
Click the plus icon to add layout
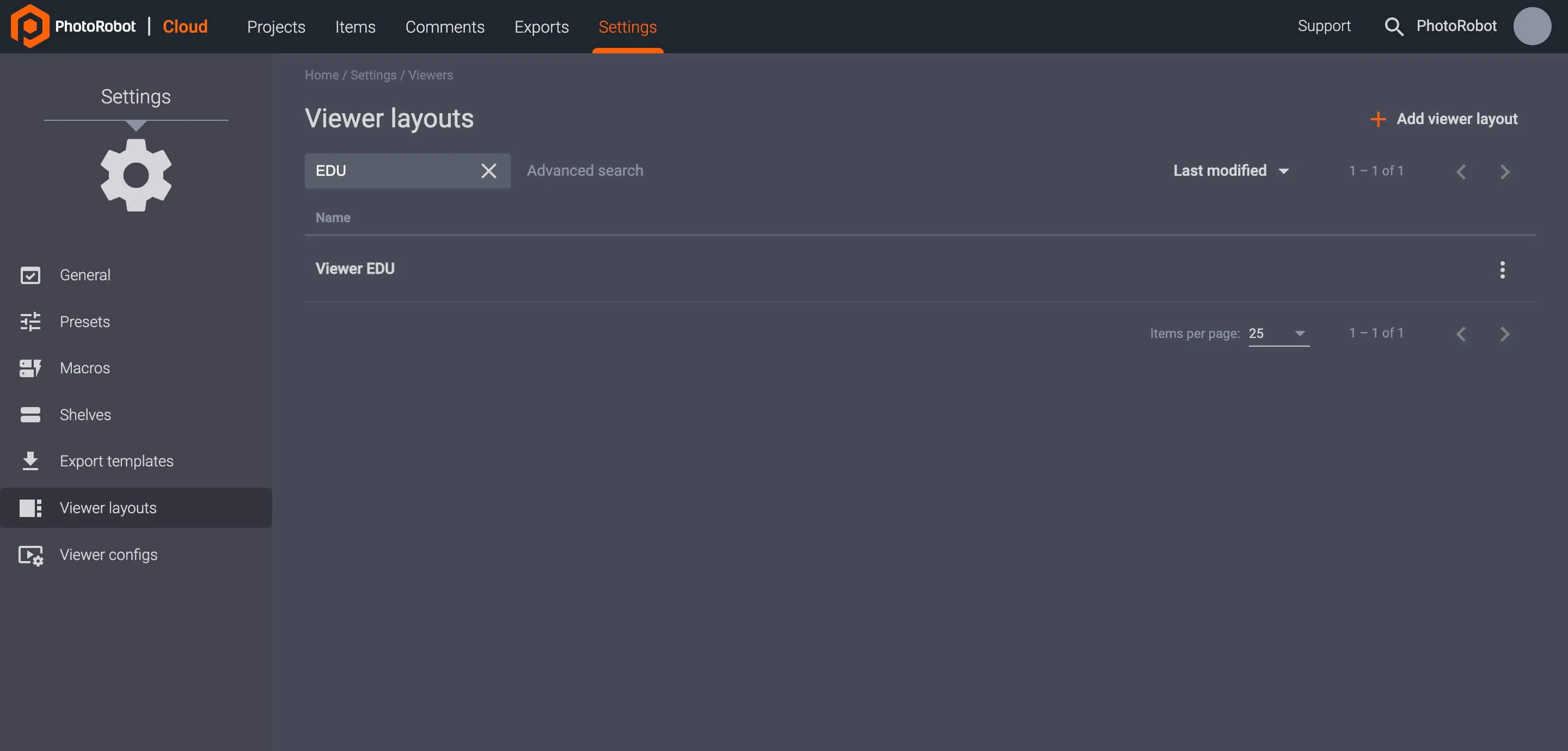pos(1377,119)
